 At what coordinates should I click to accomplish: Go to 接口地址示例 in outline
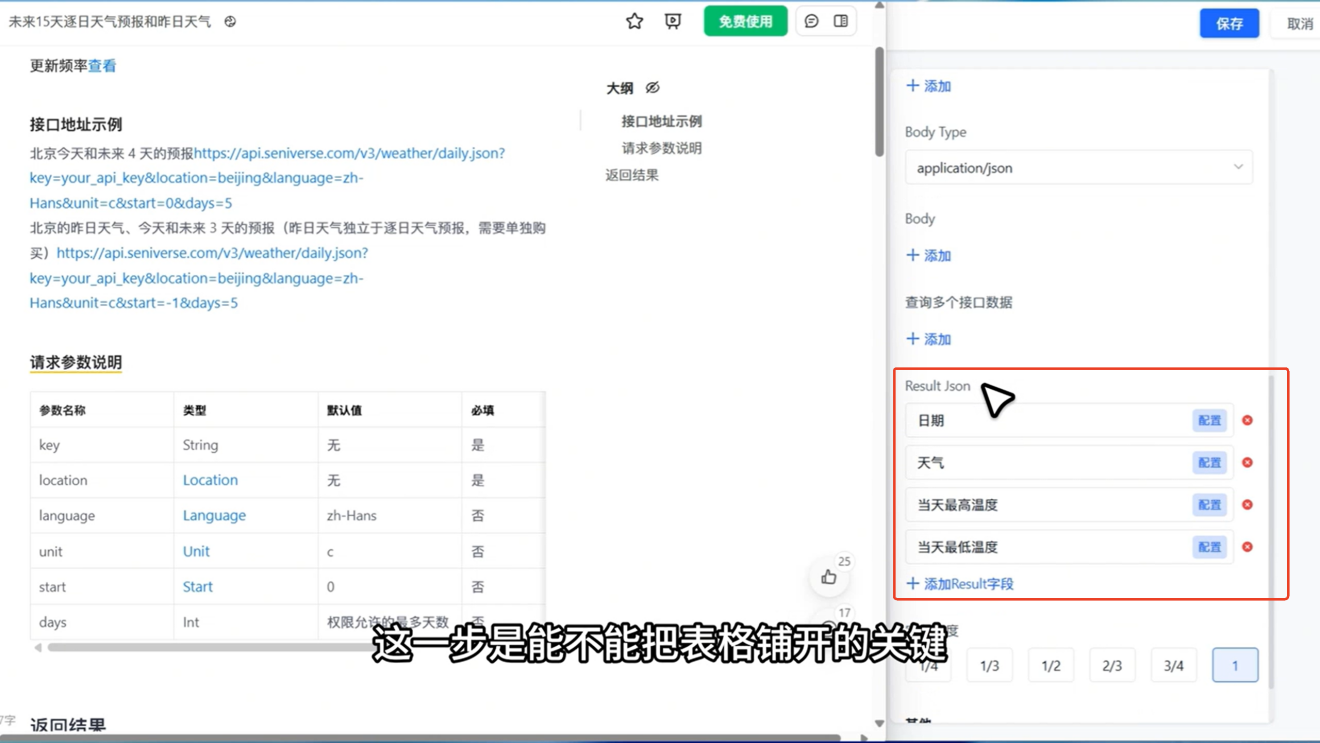[662, 121]
